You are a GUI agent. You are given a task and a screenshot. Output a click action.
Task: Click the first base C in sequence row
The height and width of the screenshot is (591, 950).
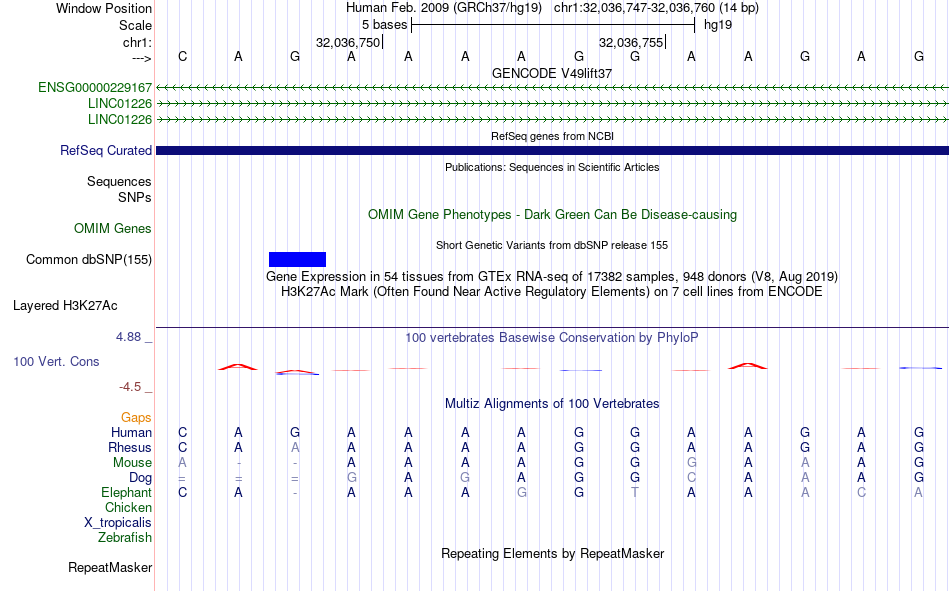click(182, 56)
